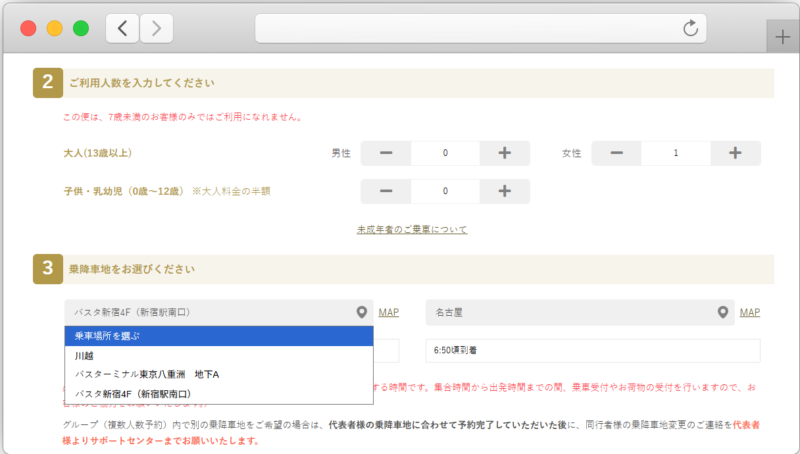Click the macOS green fullscreen button
This screenshot has height=454, width=800.
[81, 29]
